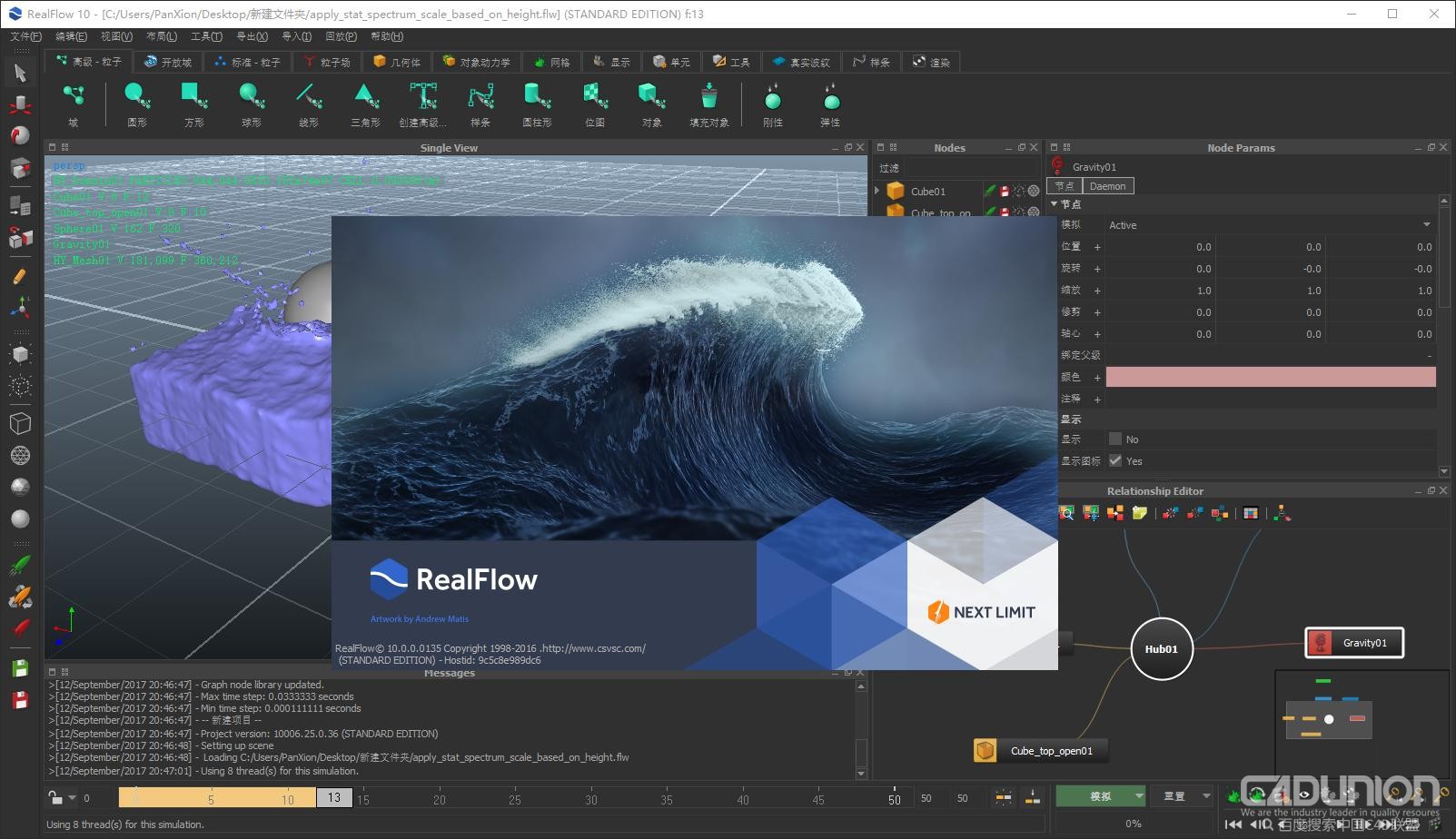Click the pencil tool in left sidebar
This screenshot has width=1456, height=839.
[20, 277]
